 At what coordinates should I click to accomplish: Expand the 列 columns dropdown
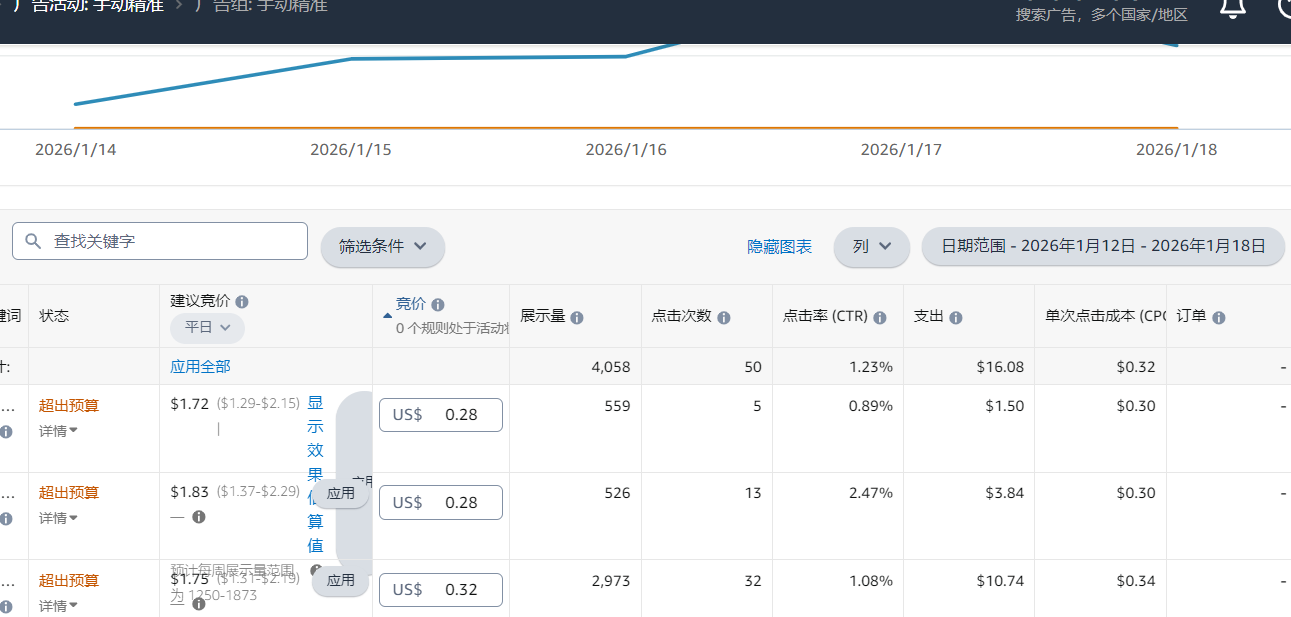(x=871, y=247)
